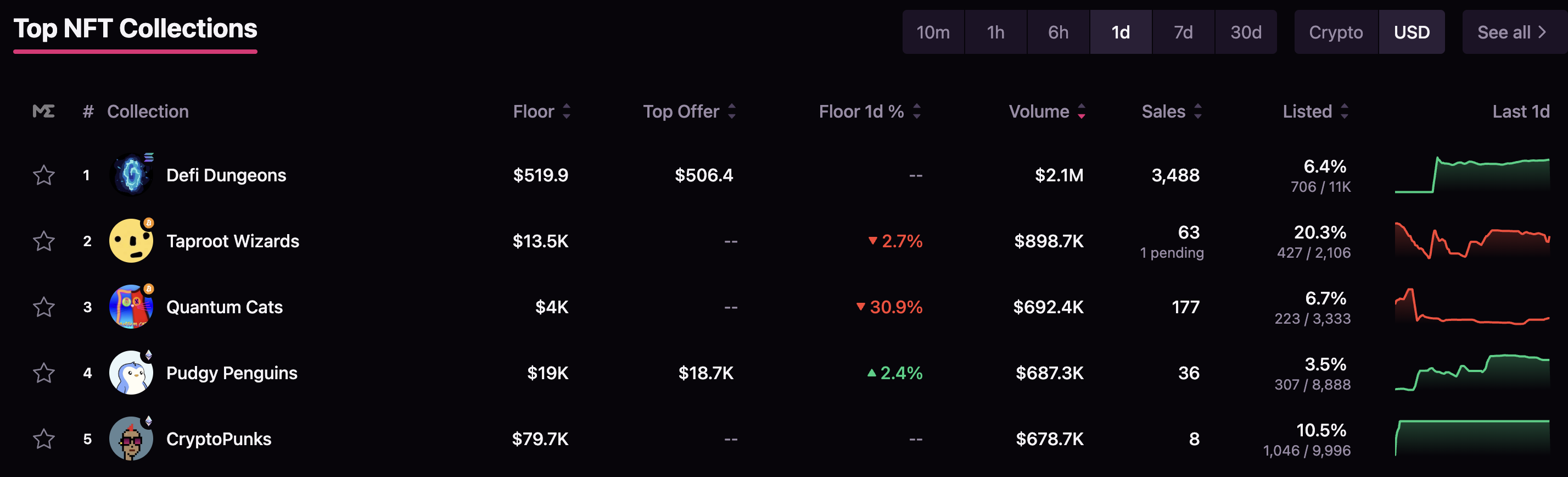Click the Magic Eden logo in column header

point(44,112)
